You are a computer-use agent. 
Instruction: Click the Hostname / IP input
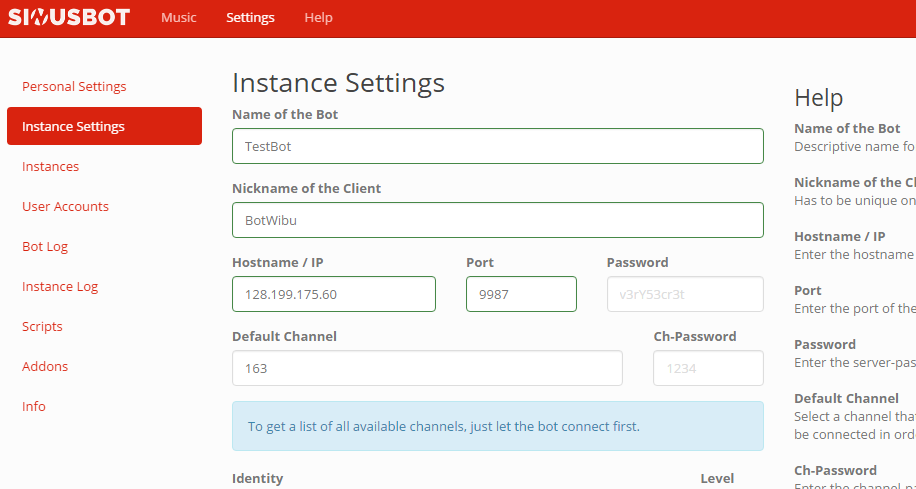333,294
